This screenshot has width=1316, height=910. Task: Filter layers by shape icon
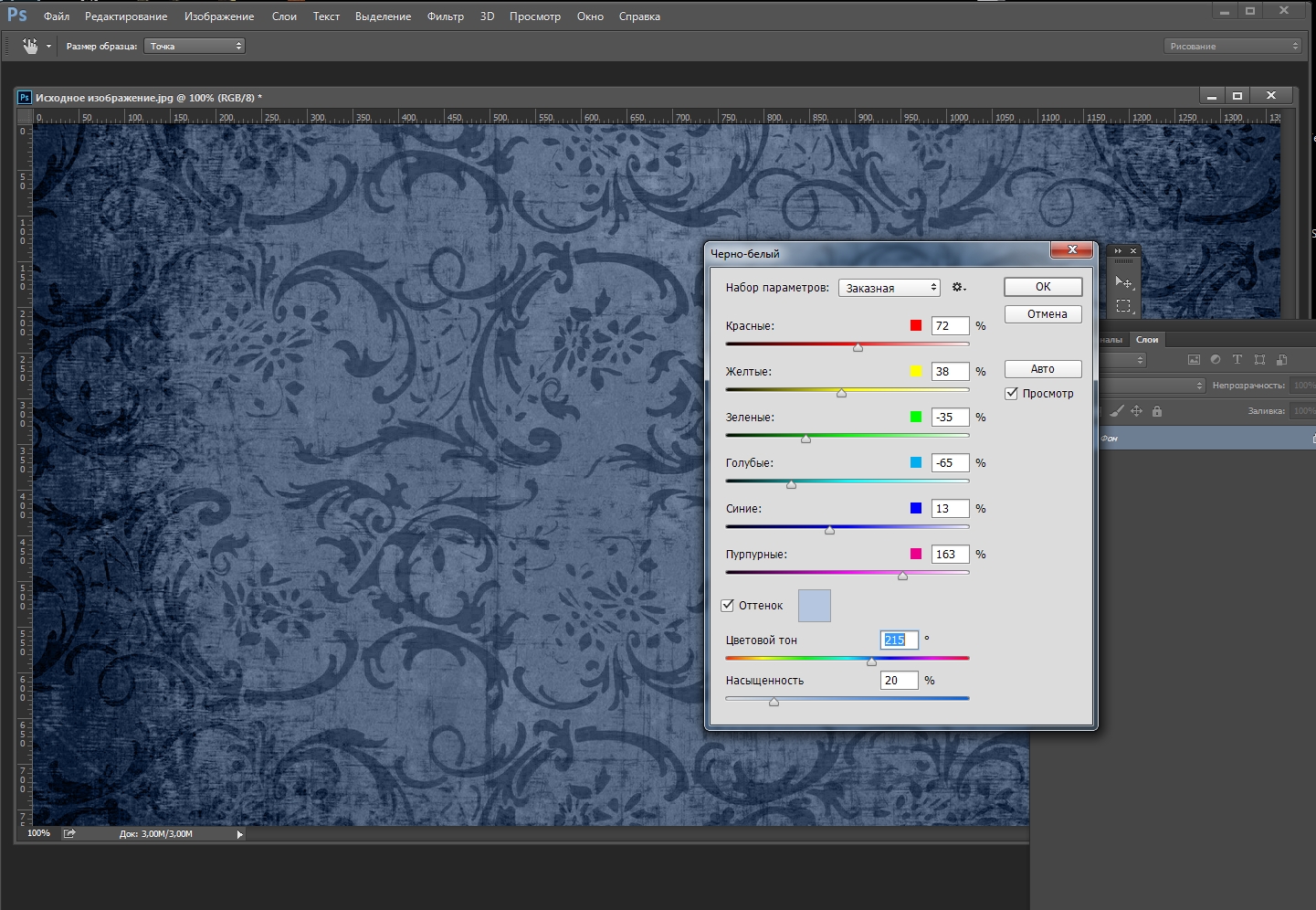pos(1259,360)
